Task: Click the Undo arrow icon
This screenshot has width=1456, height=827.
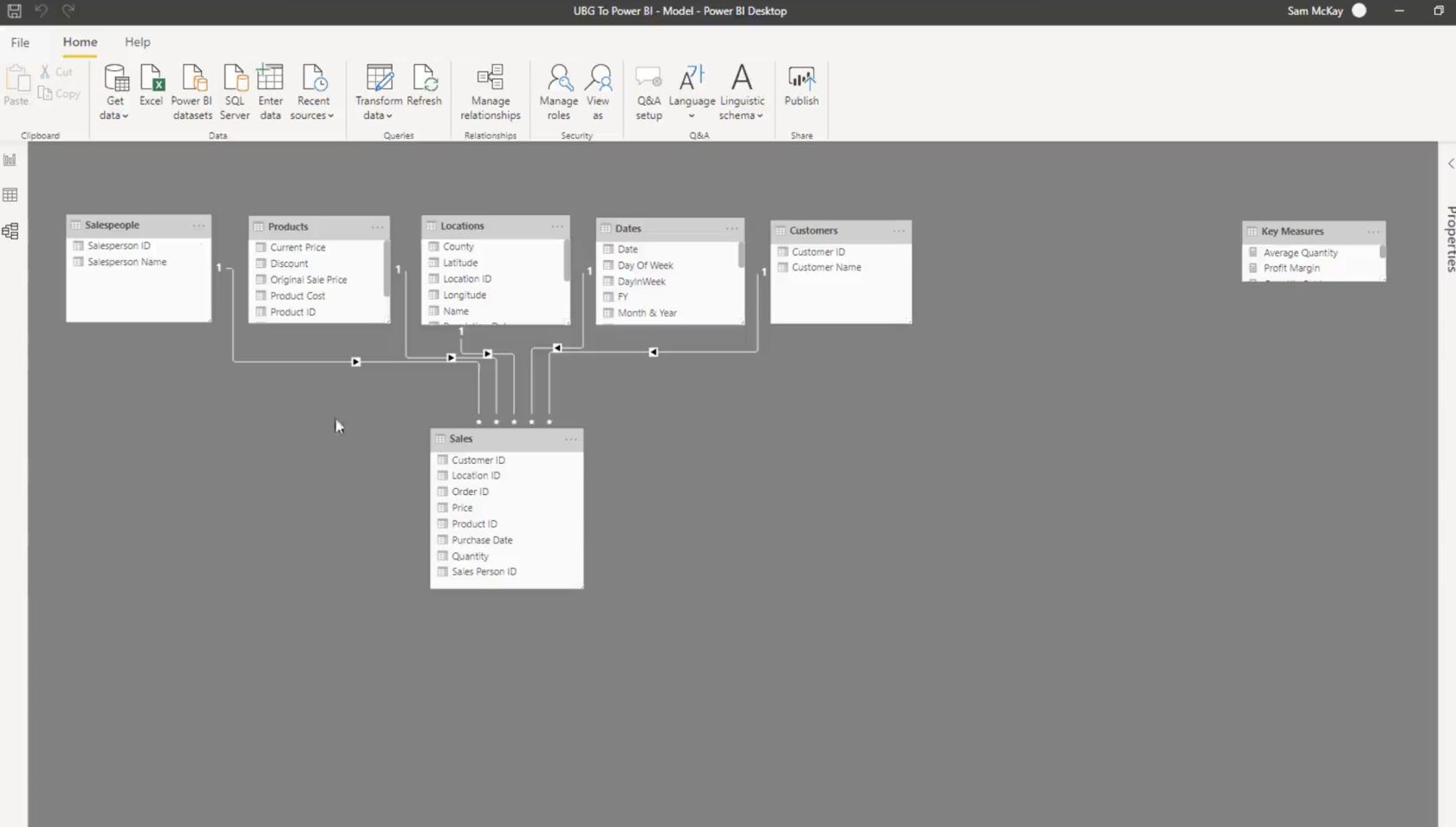Action: coord(41,11)
